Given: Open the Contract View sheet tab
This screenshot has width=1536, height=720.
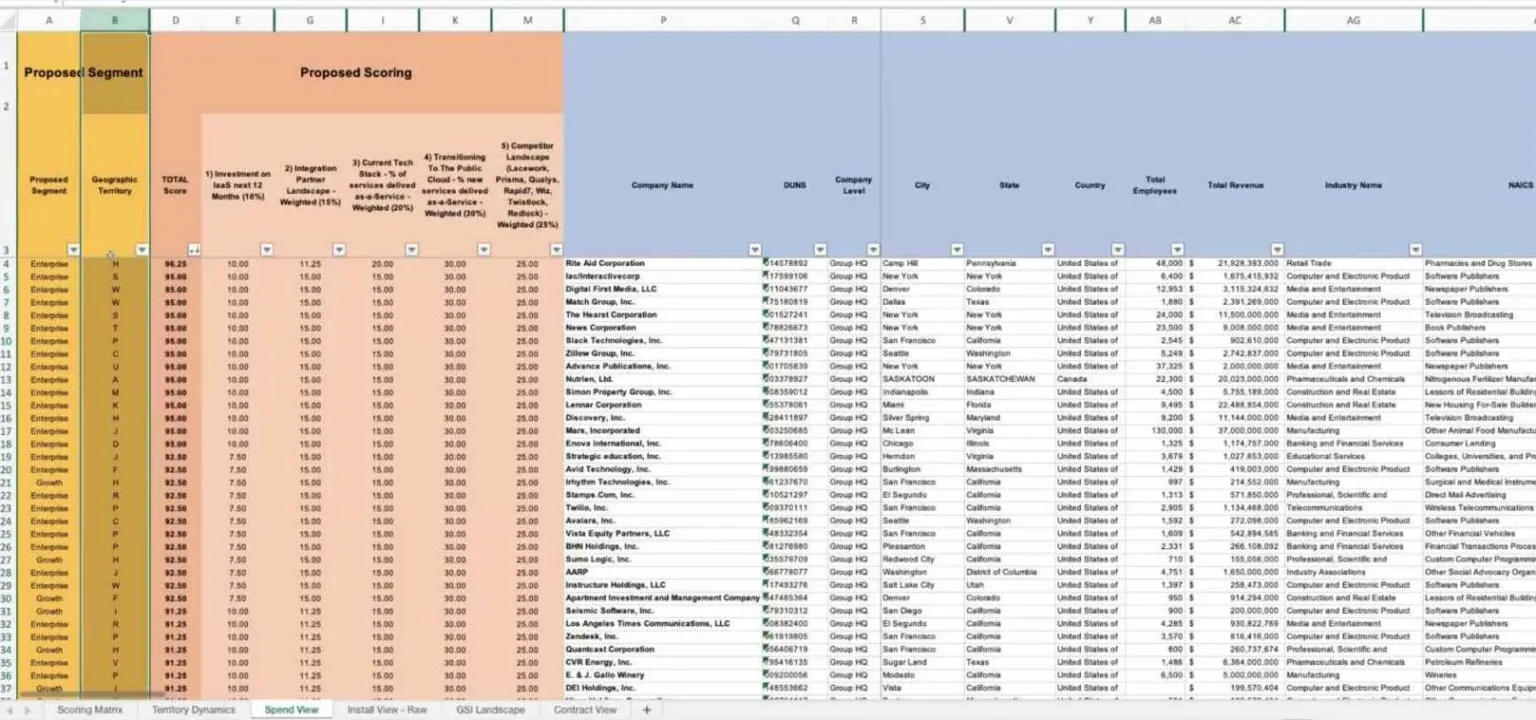Looking at the screenshot, I should click(x=585, y=710).
